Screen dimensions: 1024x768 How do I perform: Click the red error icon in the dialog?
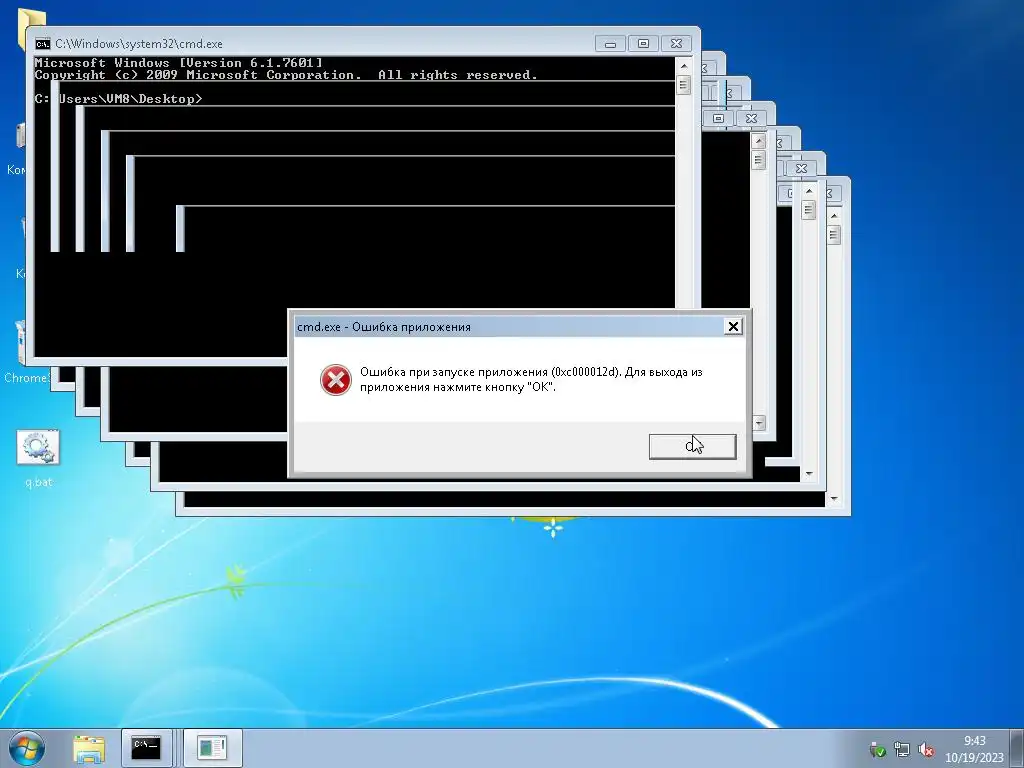point(336,380)
